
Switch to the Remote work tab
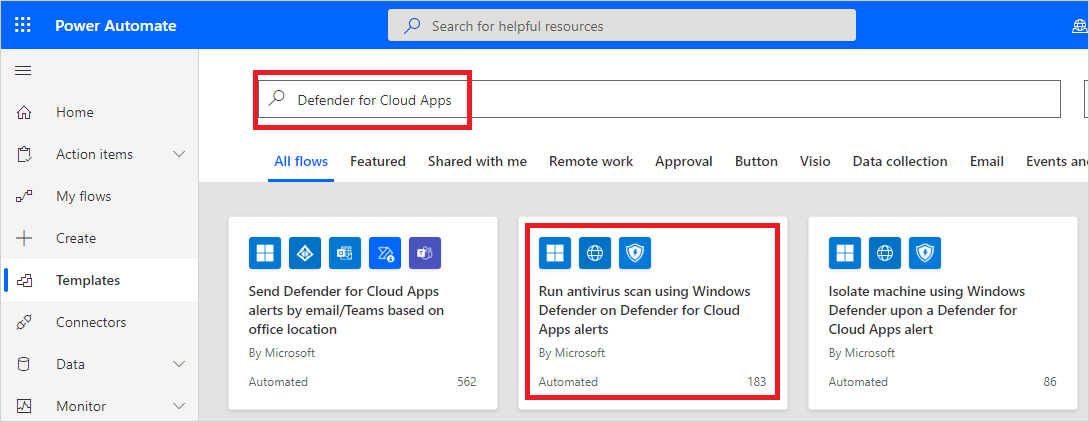click(x=591, y=162)
